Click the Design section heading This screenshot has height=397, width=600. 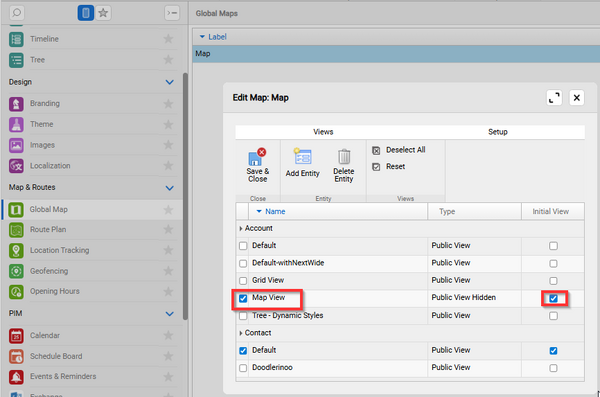20,82
